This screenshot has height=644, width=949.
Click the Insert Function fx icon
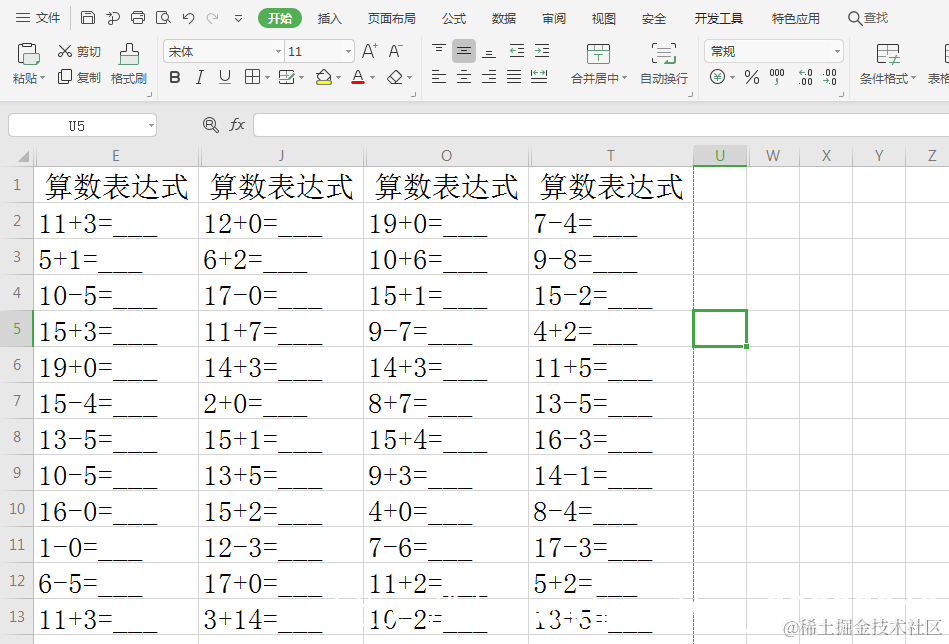tap(237, 125)
